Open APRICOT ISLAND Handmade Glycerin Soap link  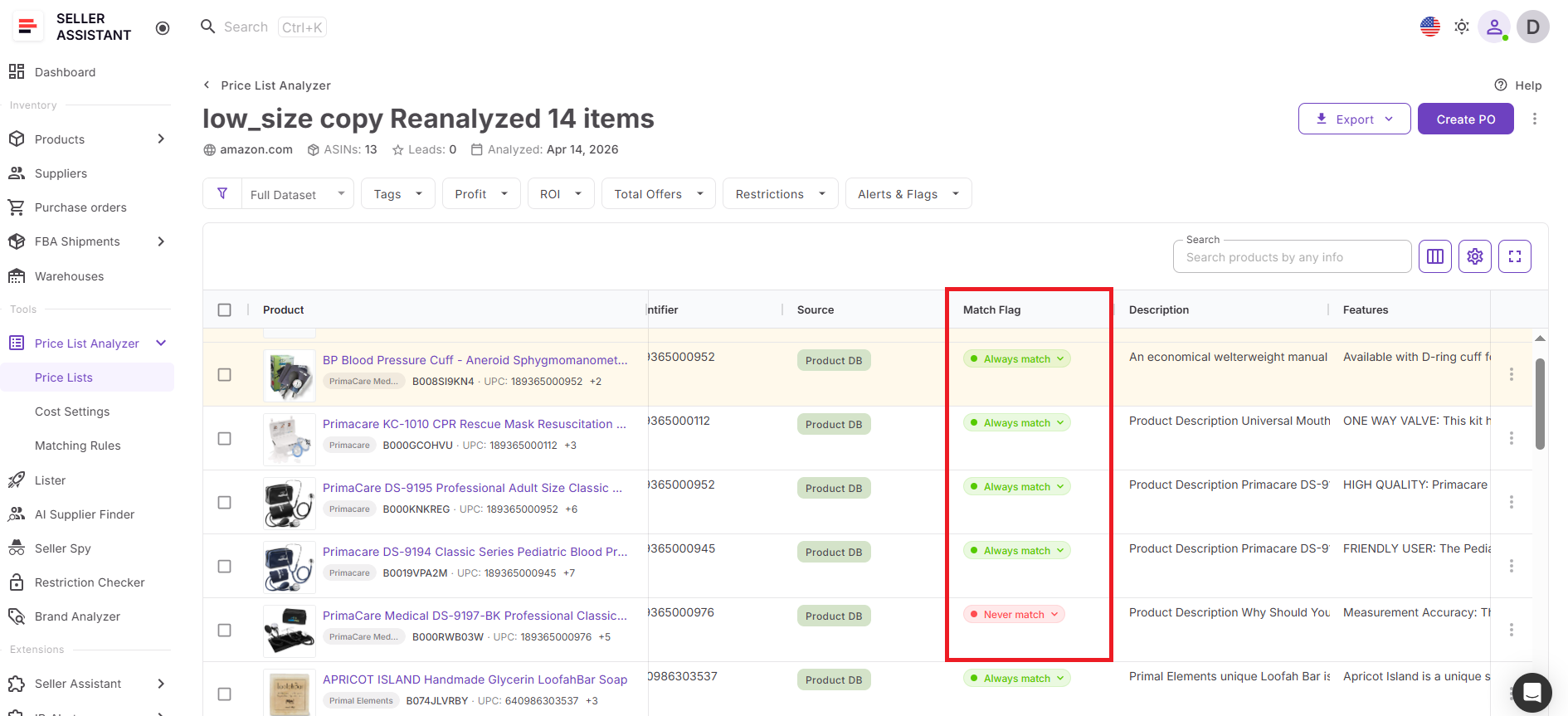(x=475, y=679)
